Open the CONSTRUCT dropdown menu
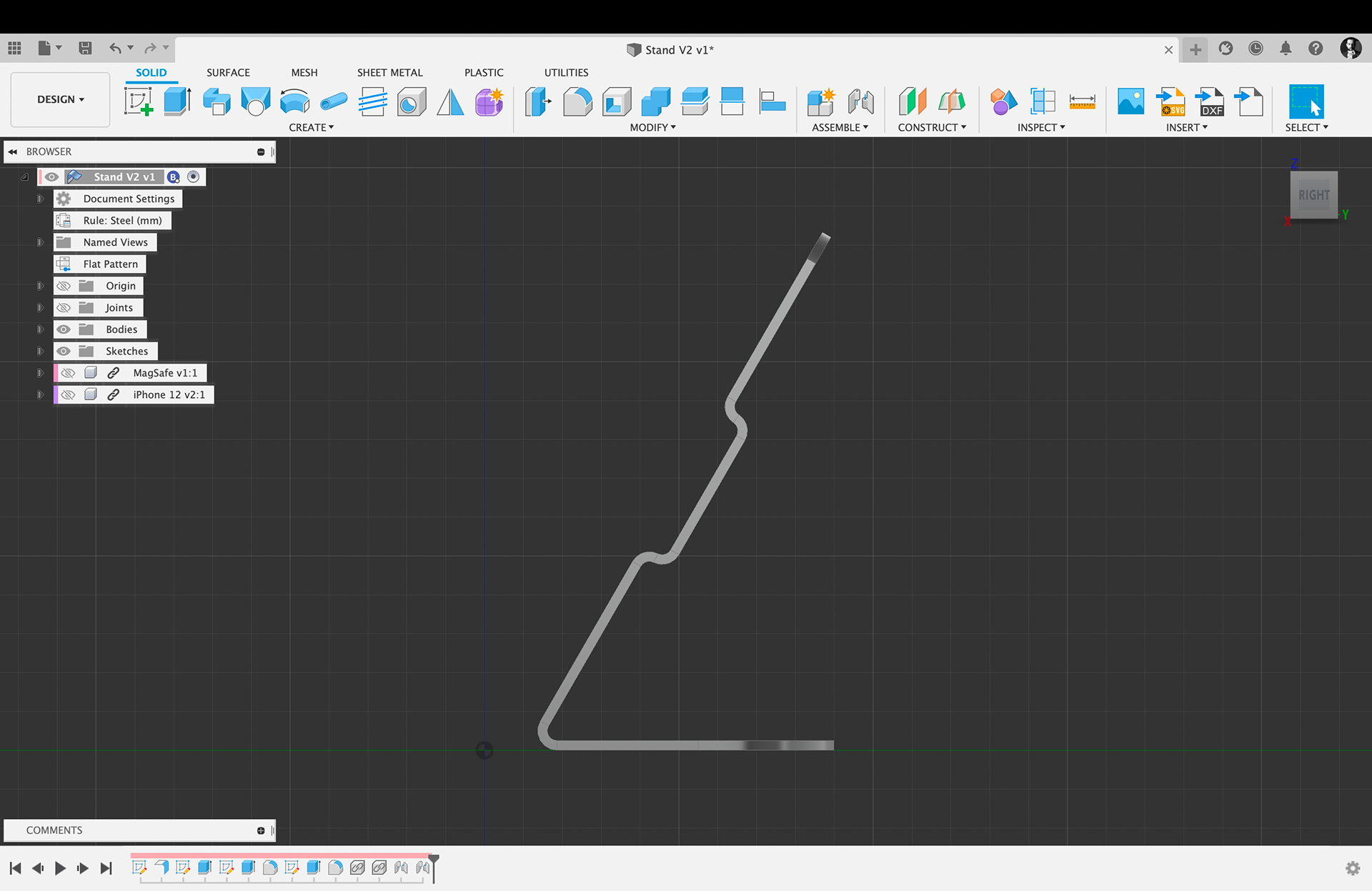Image resolution: width=1372 pixels, height=891 pixels. tap(932, 127)
